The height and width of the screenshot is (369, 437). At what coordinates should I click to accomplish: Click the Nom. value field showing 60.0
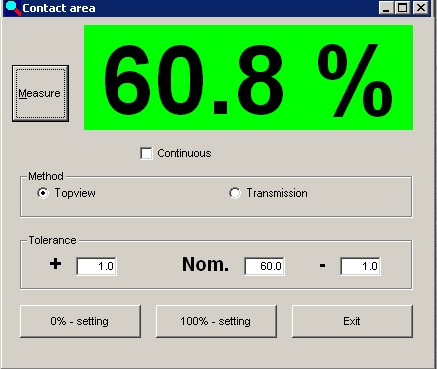point(265,266)
